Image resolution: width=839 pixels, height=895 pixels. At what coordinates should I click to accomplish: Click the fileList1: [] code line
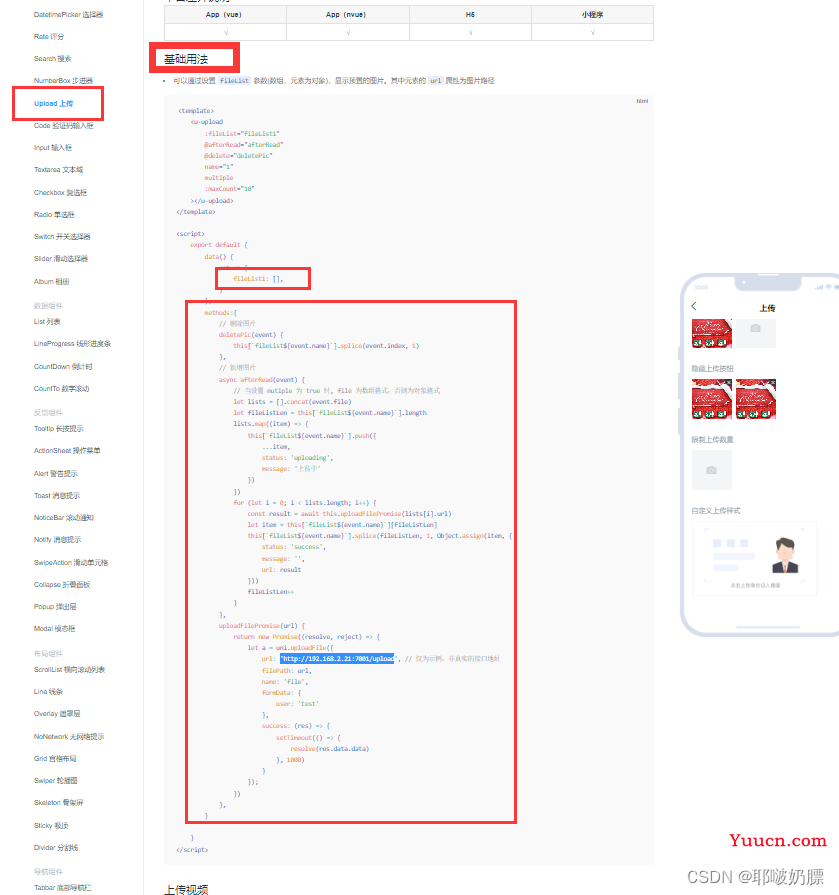(258, 279)
